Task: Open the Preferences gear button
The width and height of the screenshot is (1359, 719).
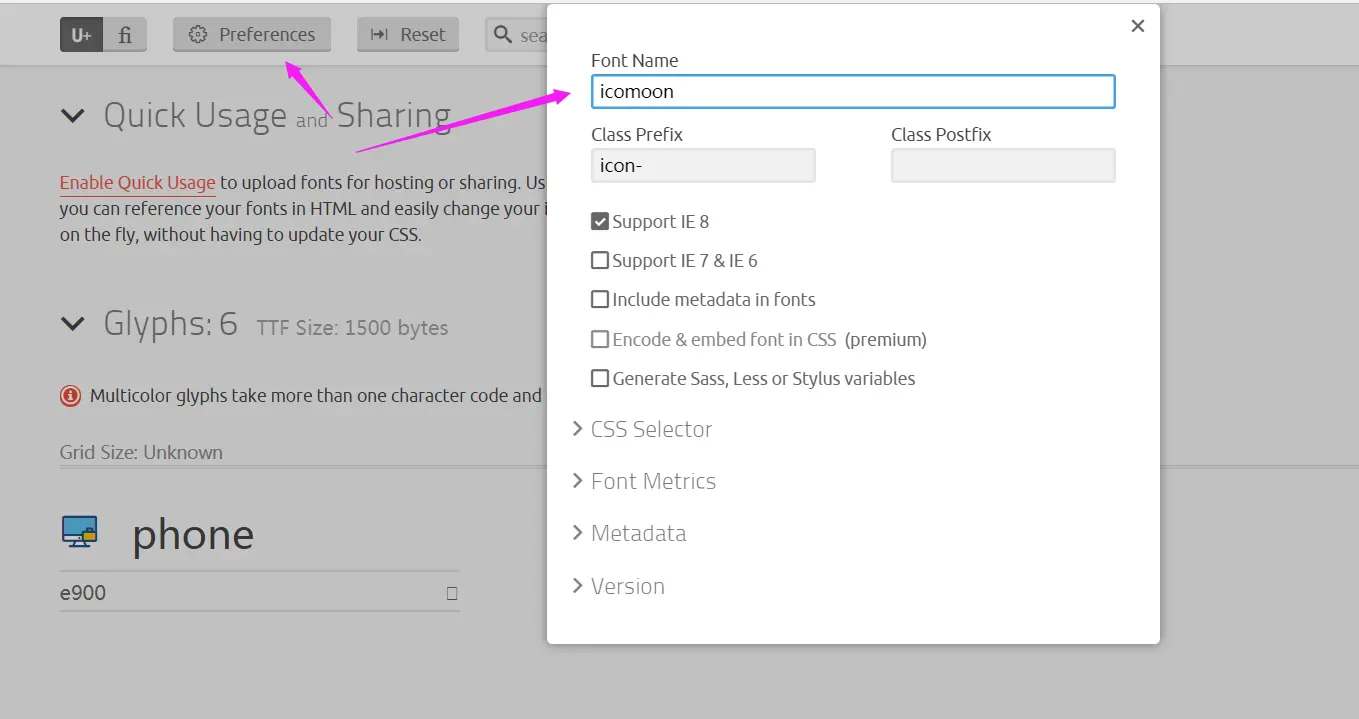Action: pos(252,34)
